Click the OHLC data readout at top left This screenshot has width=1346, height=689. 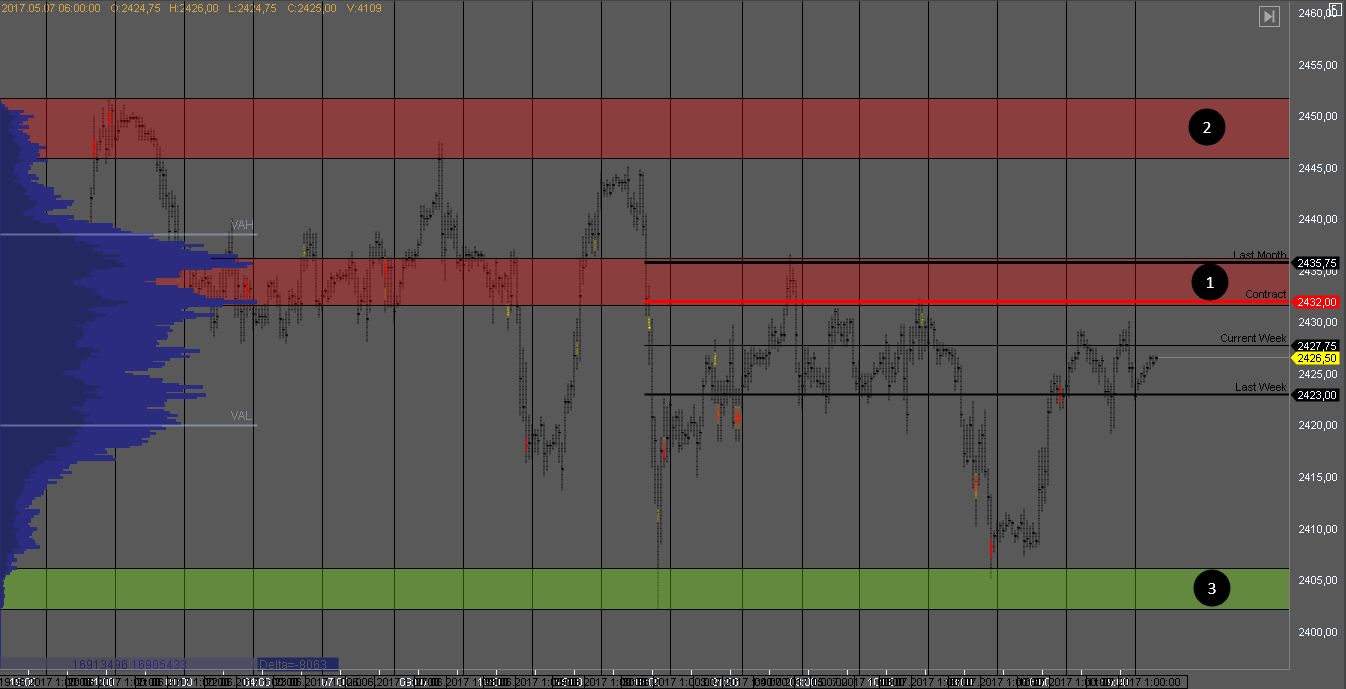click(x=192, y=7)
